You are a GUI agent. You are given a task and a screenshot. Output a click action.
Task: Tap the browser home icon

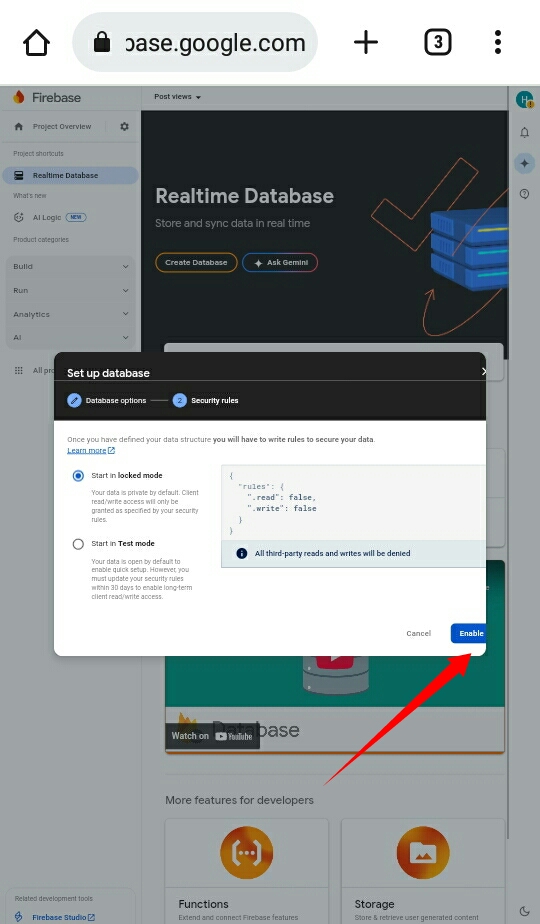tap(37, 42)
